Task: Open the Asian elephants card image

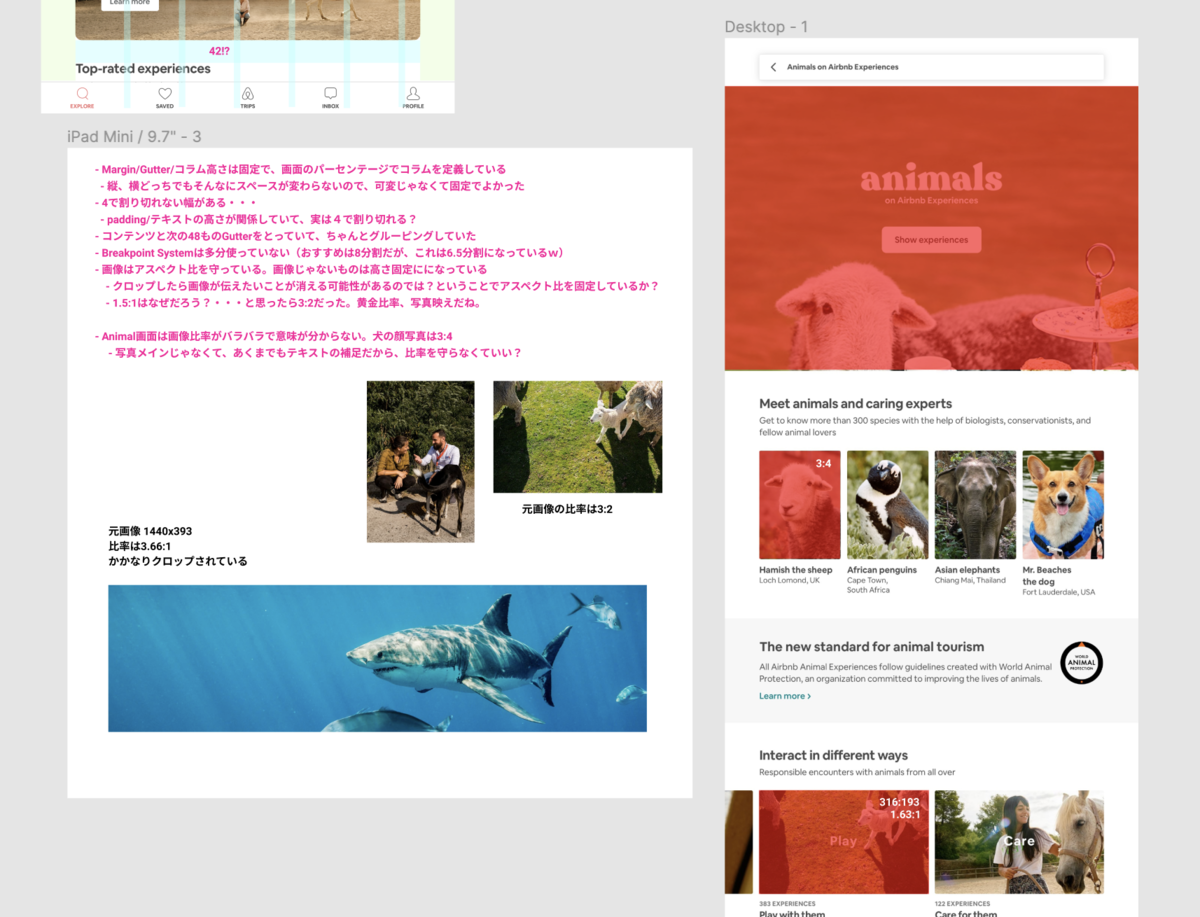Action: click(975, 505)
